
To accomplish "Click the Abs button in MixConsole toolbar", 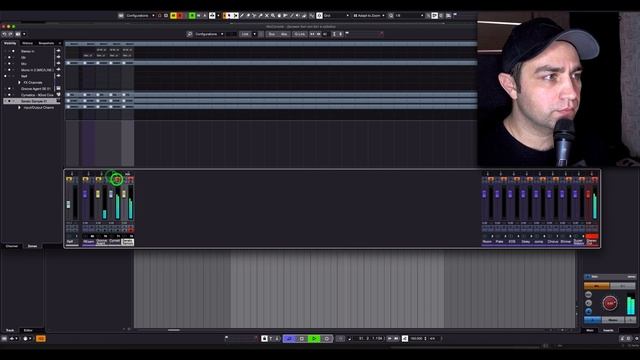I will 284,34.
